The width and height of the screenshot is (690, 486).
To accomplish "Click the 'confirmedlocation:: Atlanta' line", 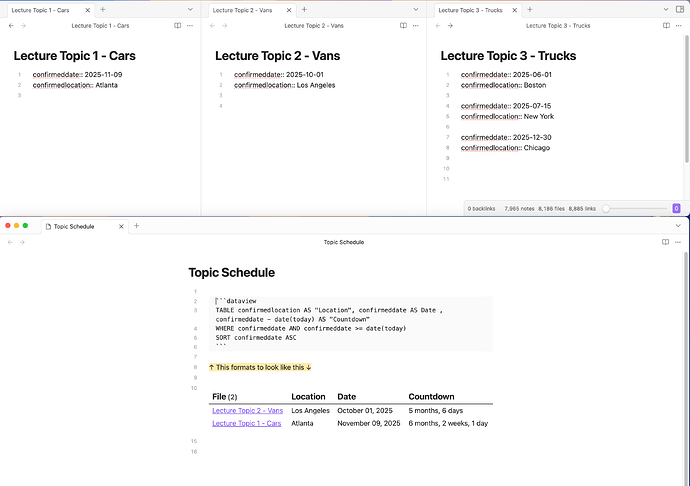I will [x=75, y=85].
